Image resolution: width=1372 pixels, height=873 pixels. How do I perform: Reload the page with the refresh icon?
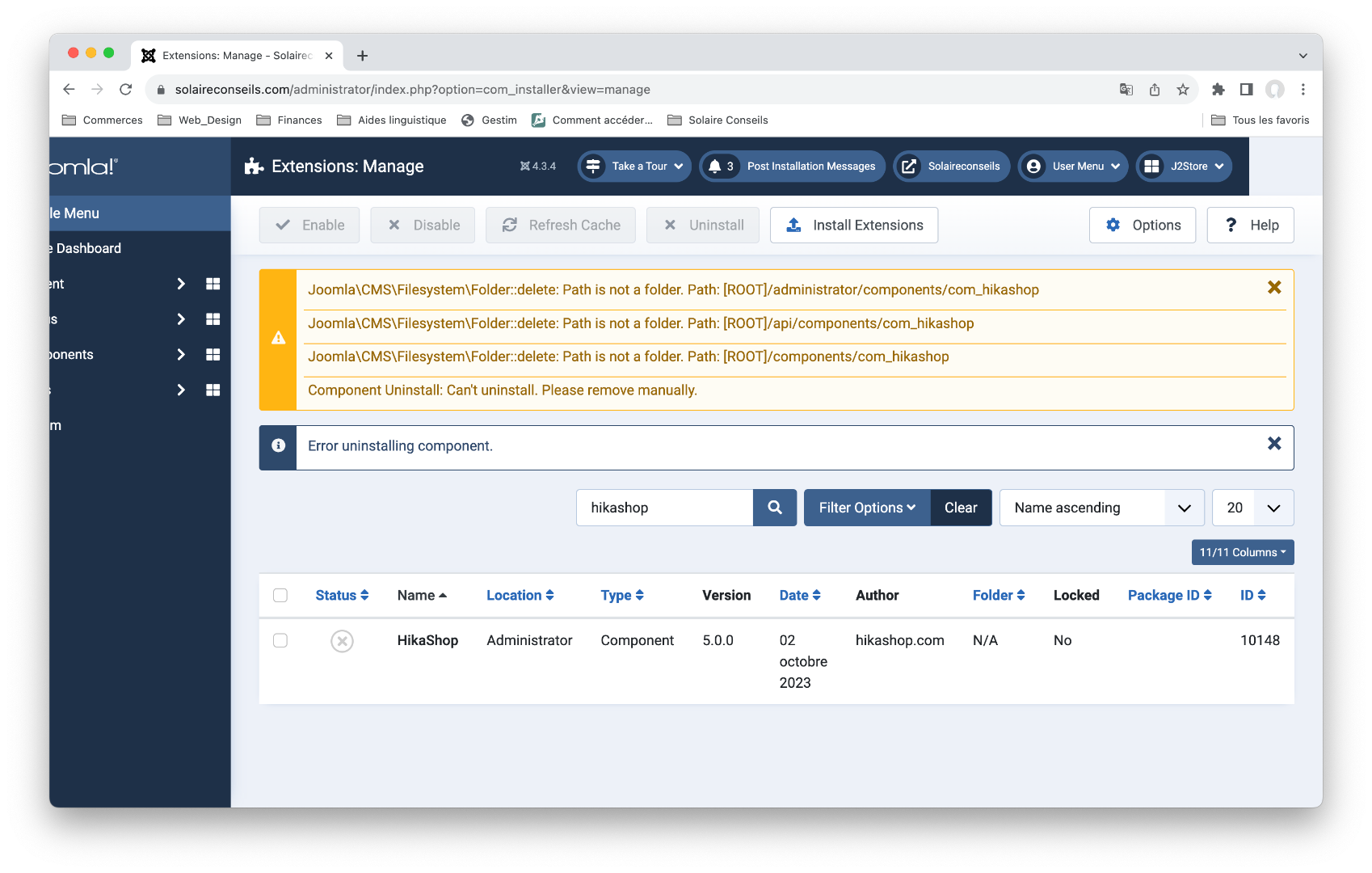tap(125, 90)
